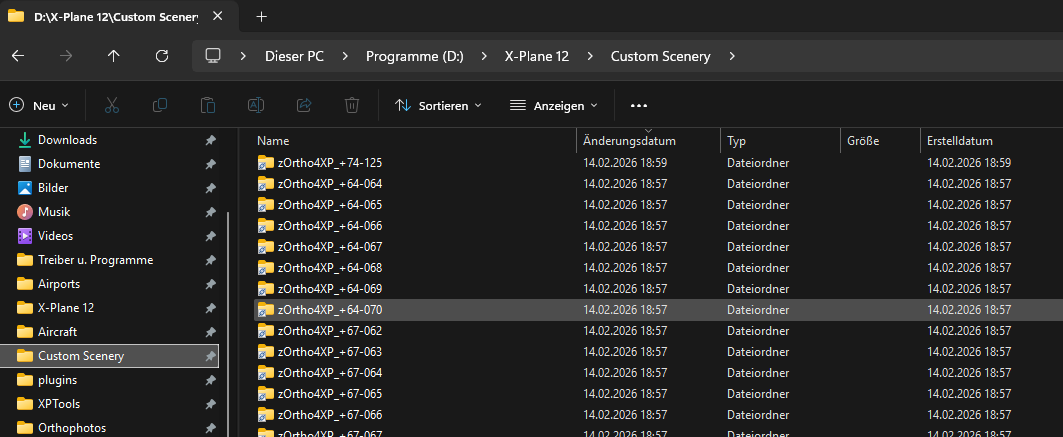Open a new tab with plus button
The image size is (1063, 437).
pyautogui.click(x=262, y=16)
